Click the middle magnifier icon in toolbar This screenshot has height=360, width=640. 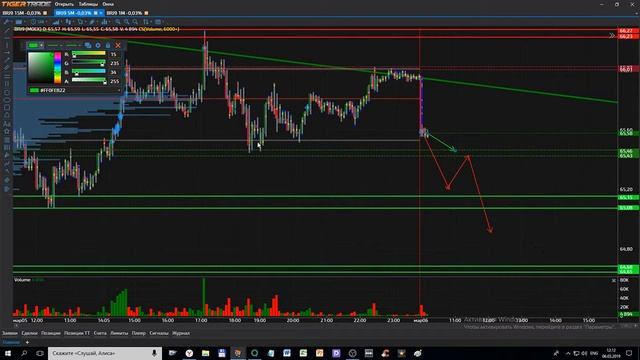click(x=127, y=22)
